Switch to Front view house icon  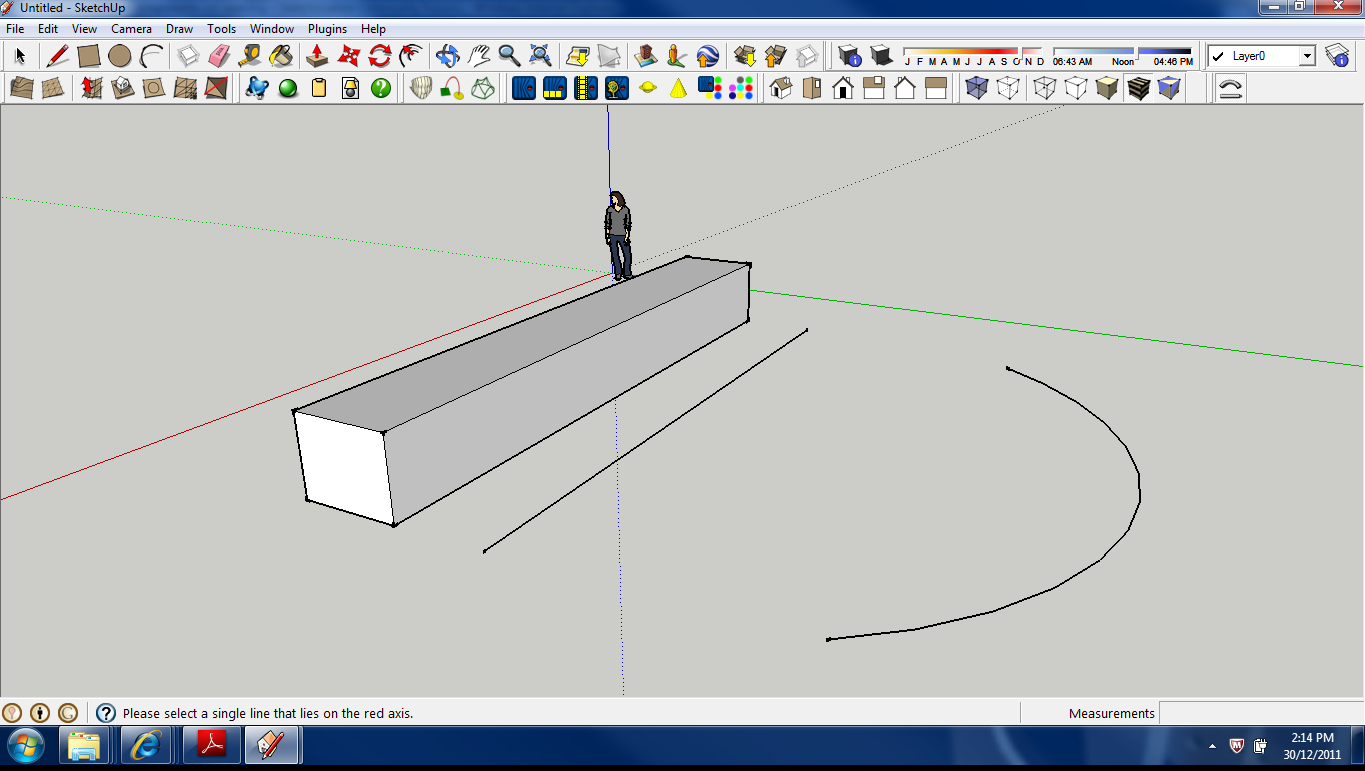click(843, 88)
